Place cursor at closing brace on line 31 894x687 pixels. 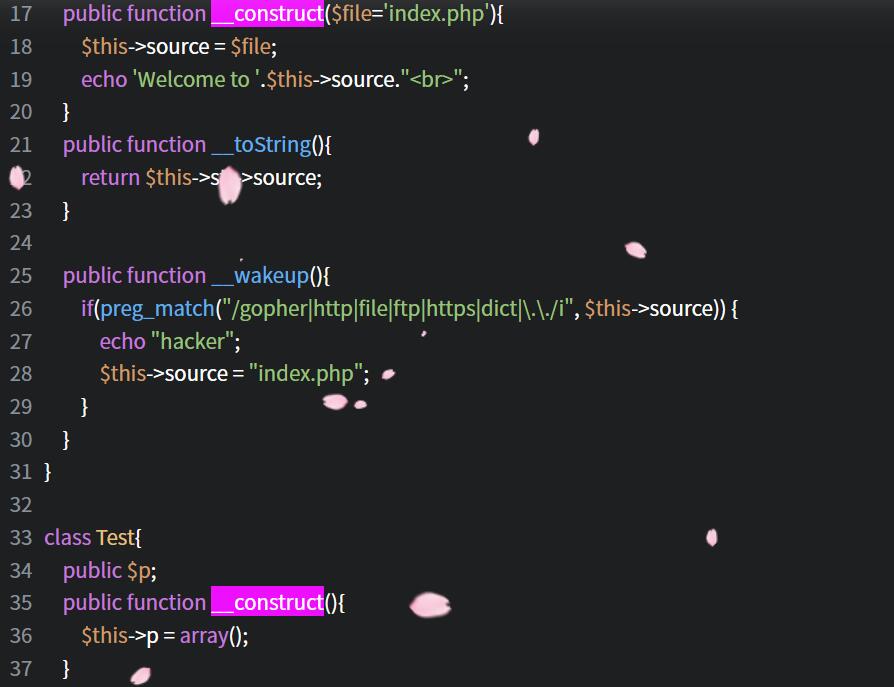point(48,471)
